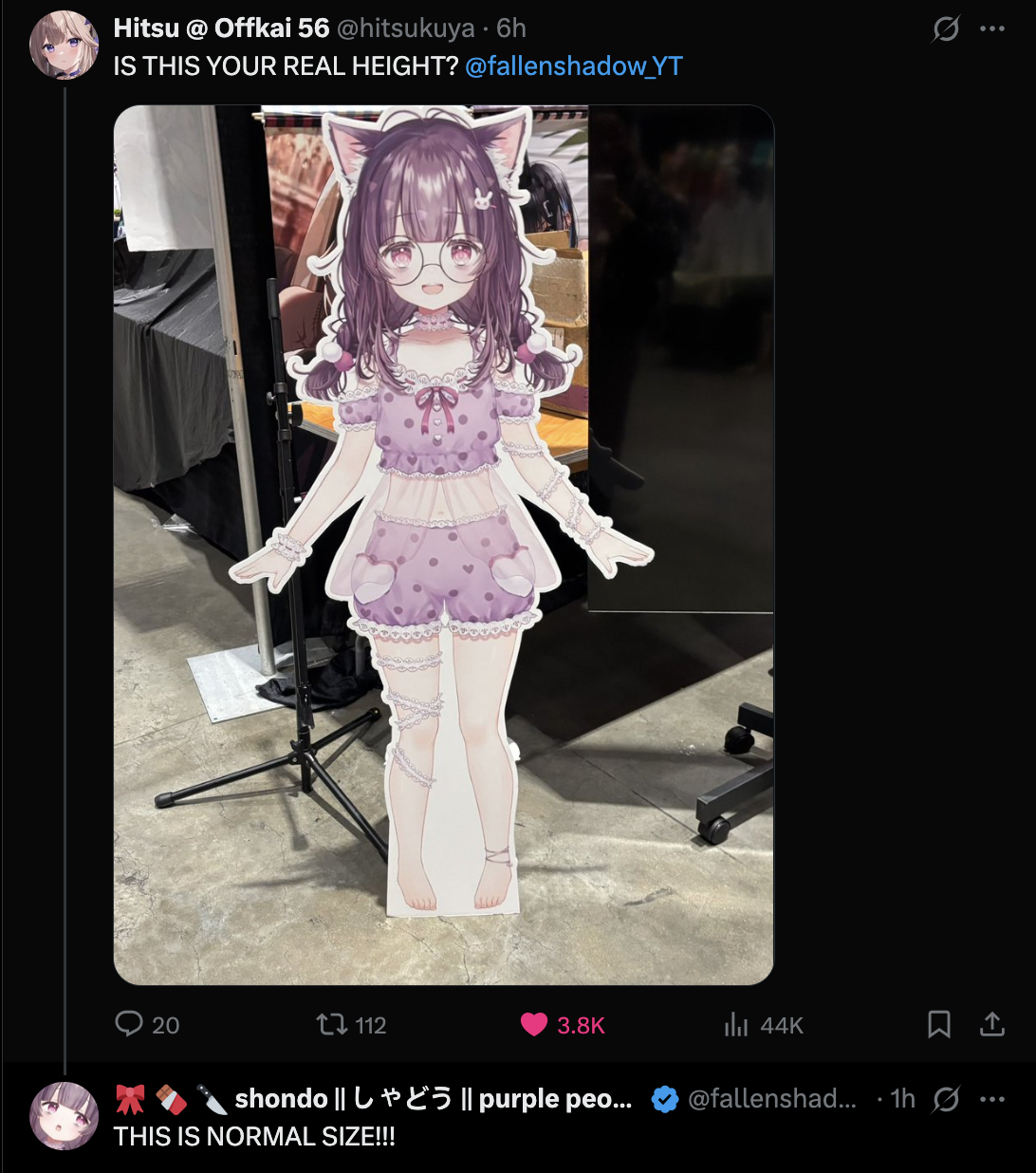The image size is (1036, 1173).
Task: Open Hitsu's profile avatar
Action: (x=65, y=46)
